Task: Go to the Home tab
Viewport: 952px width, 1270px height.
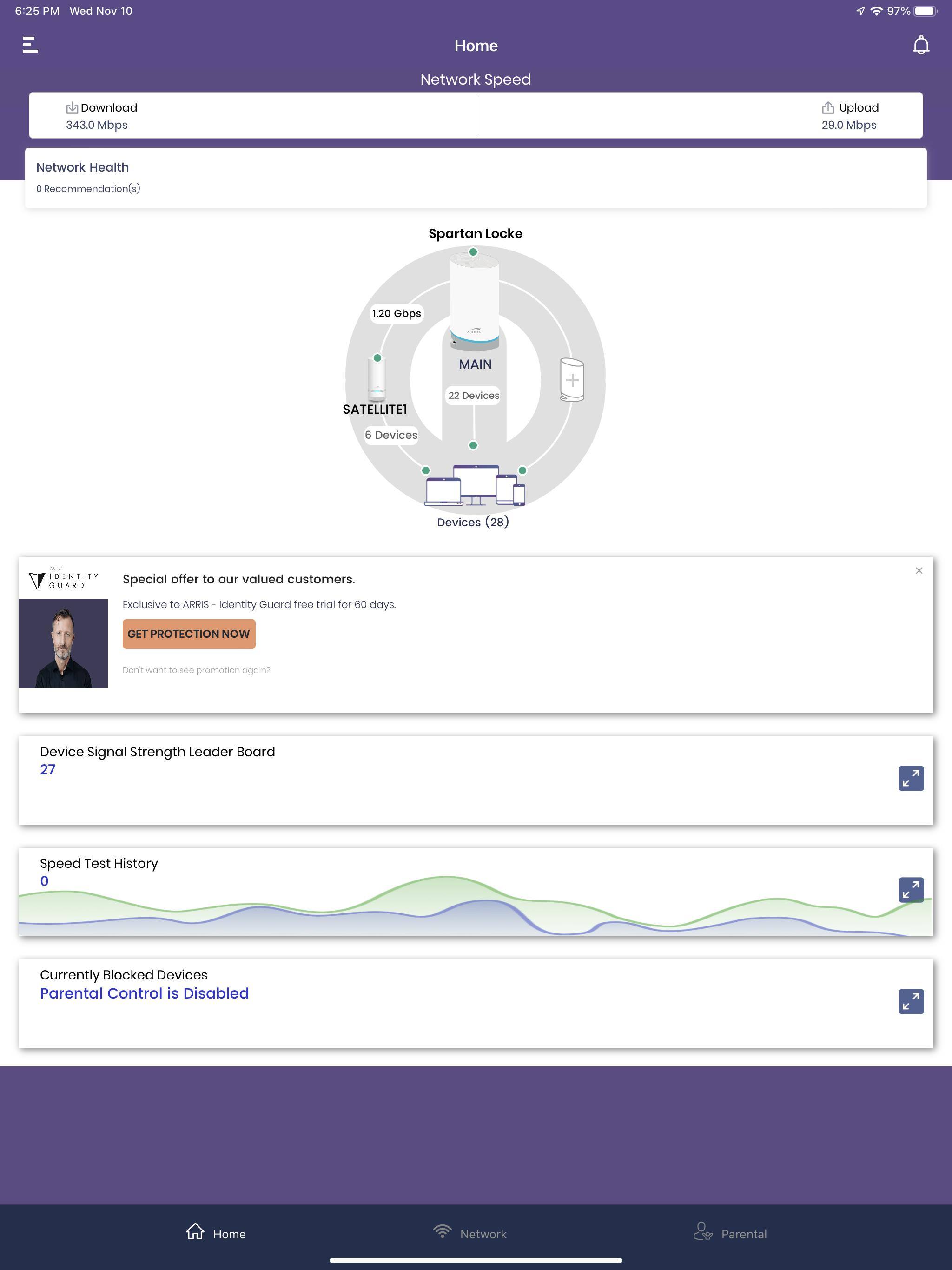Action: point(216,1233)
